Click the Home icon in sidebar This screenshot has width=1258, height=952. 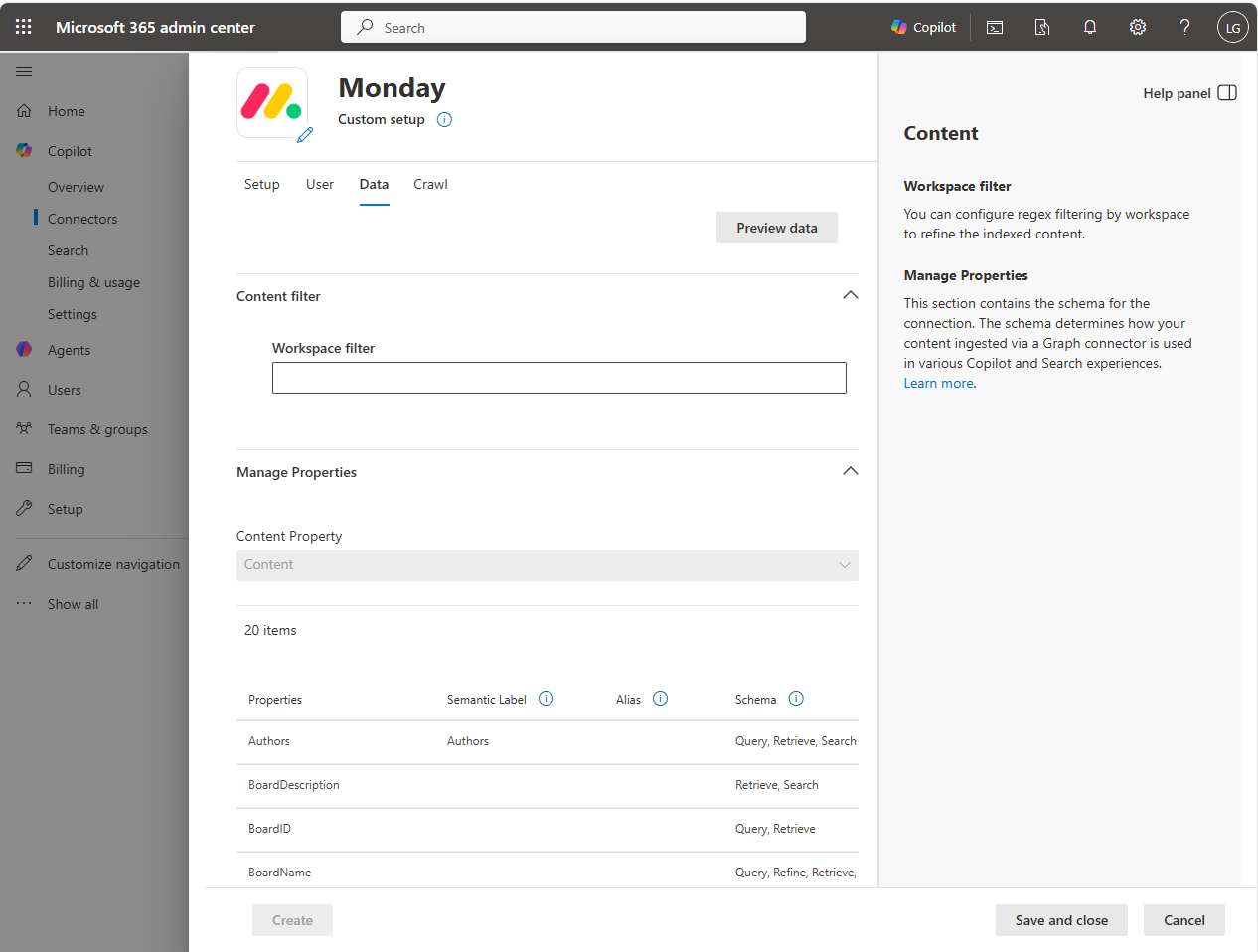pyautogui.click(x=24, y=111)
